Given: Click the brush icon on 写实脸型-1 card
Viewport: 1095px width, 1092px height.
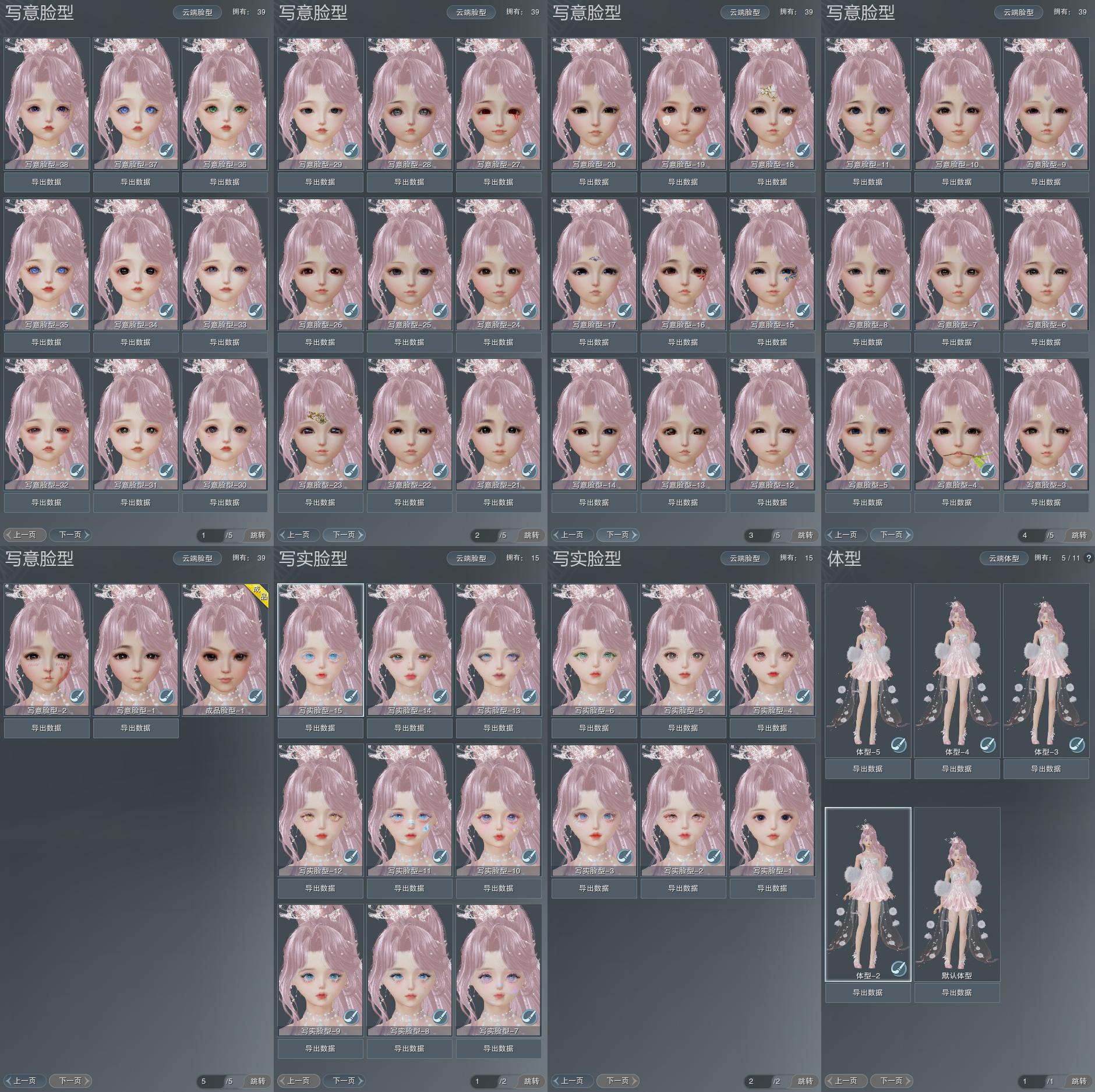Looking at the screenshot, I should tap(803, 857).
